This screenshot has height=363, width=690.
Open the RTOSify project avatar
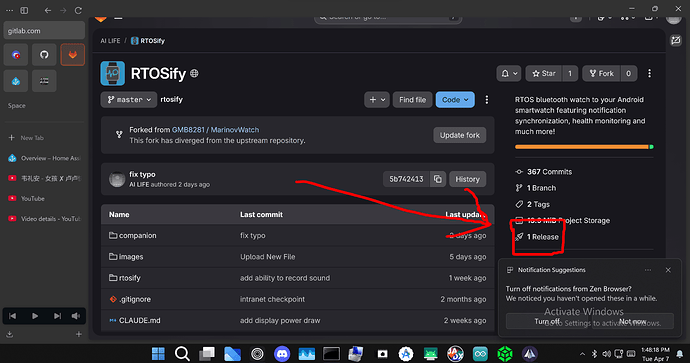[x=113, y=73]
